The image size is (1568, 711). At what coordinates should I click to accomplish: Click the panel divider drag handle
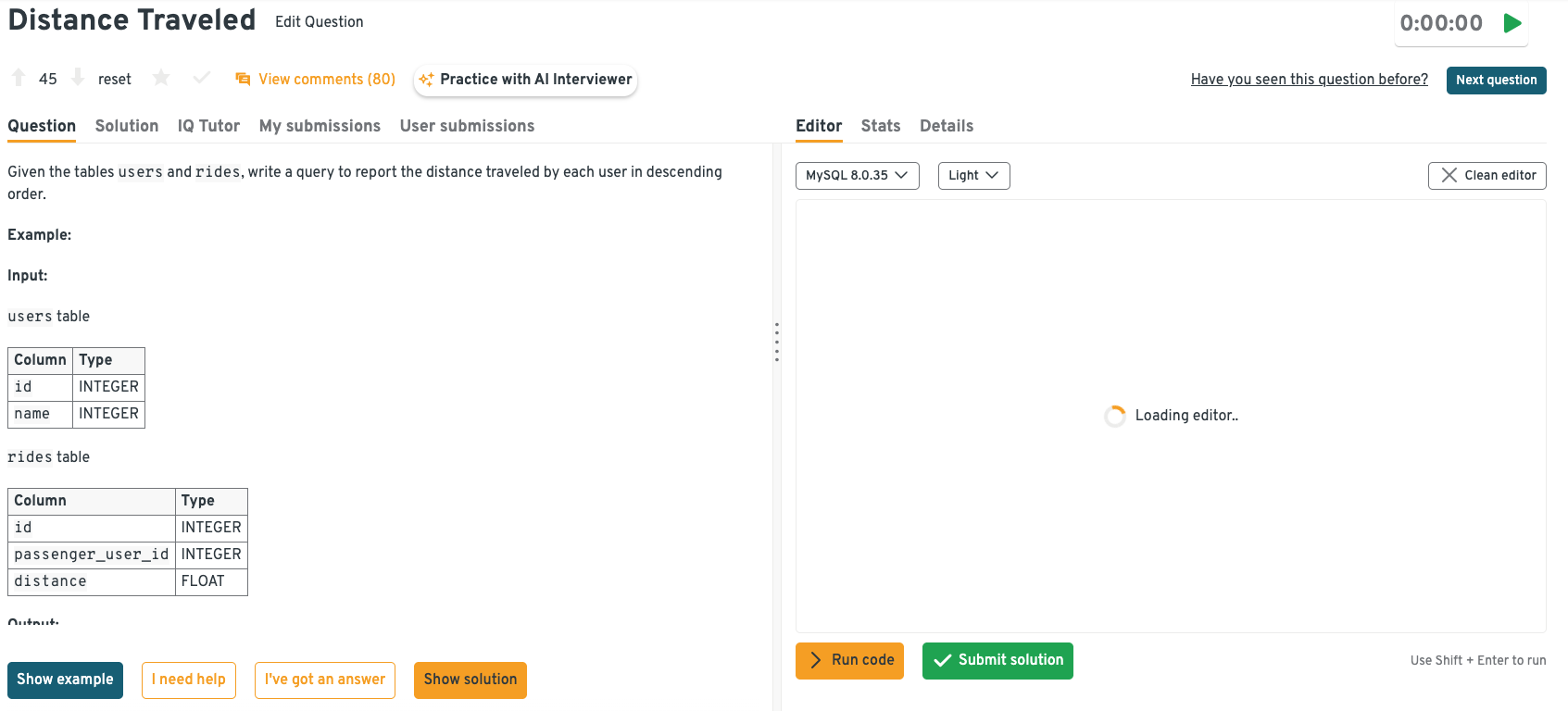pyautogui.click(x=776, y=343)
